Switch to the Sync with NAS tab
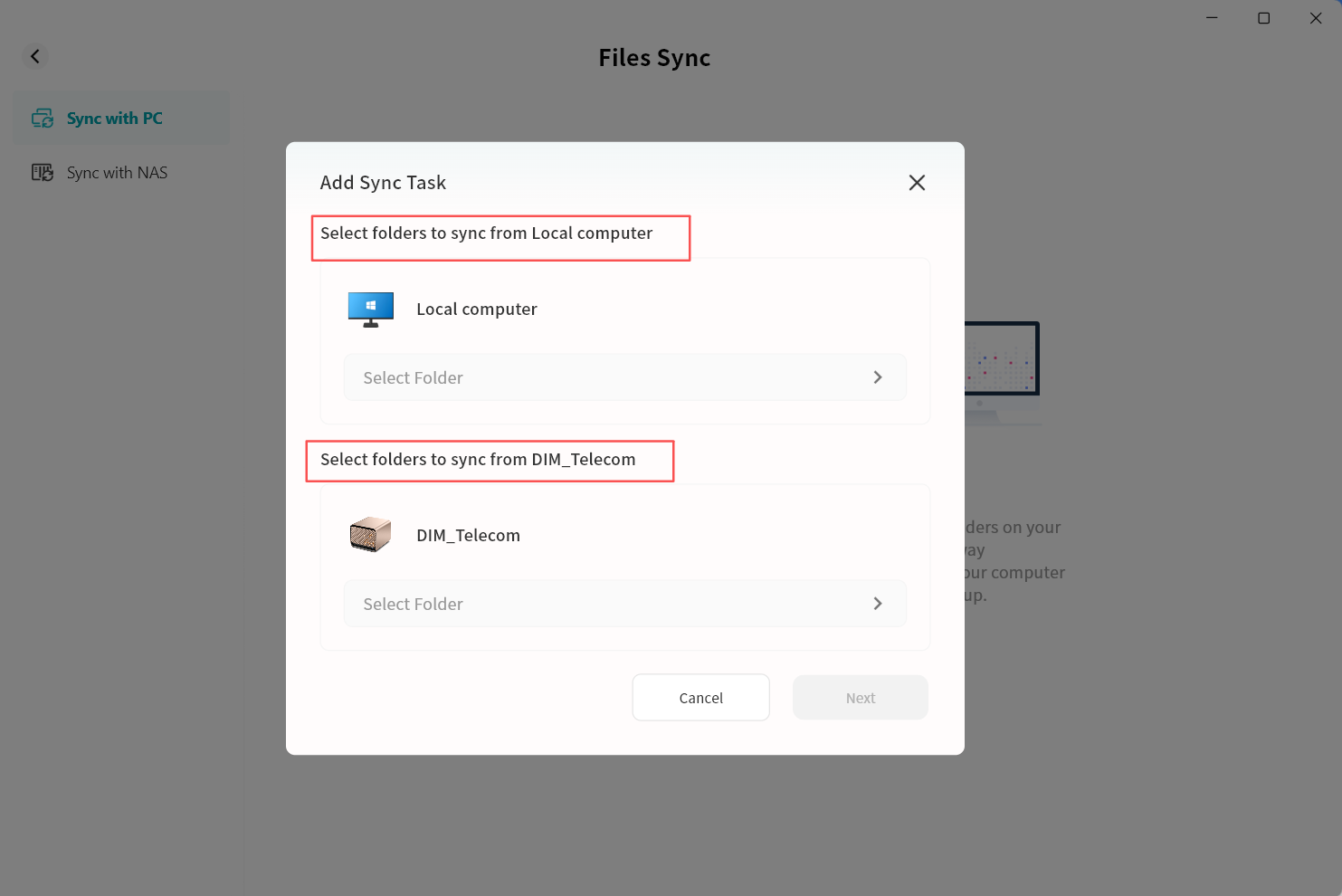 point(117,173)
